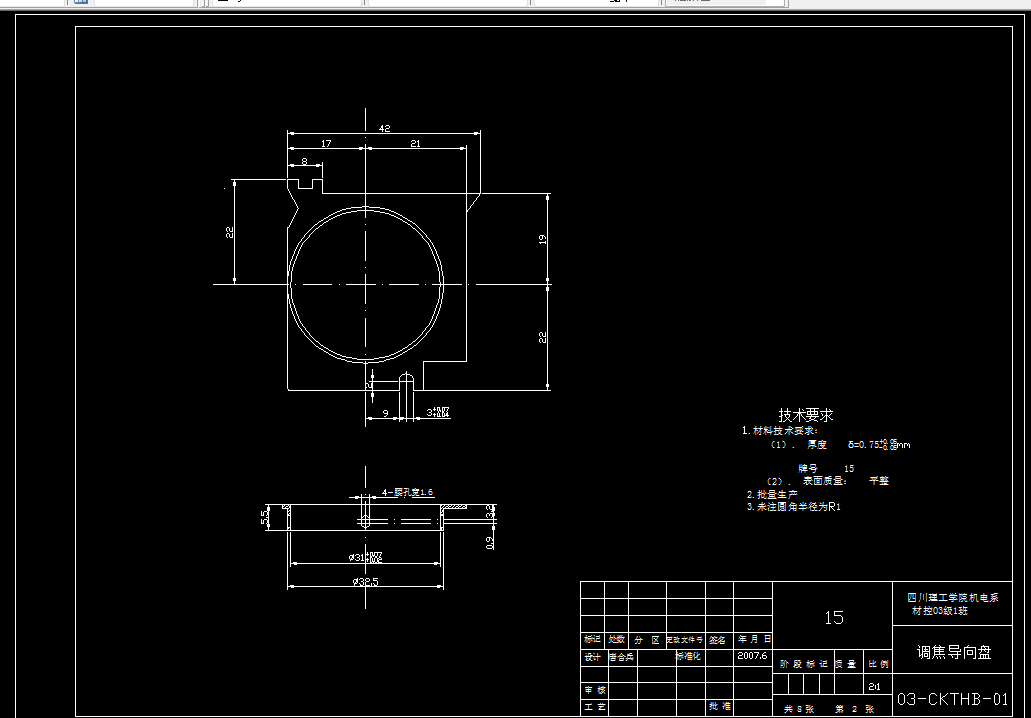
Task: Click the 技术要求 heading
Action: point(806,415)
